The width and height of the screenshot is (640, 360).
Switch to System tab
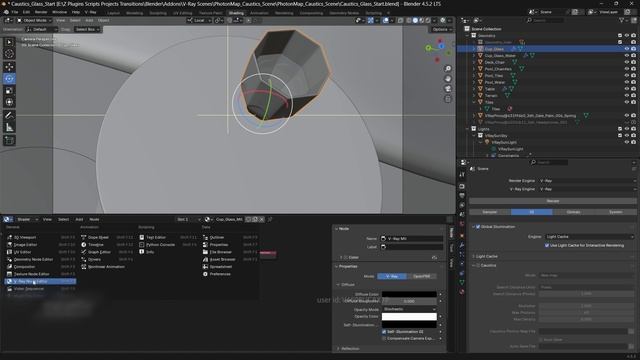616,212
